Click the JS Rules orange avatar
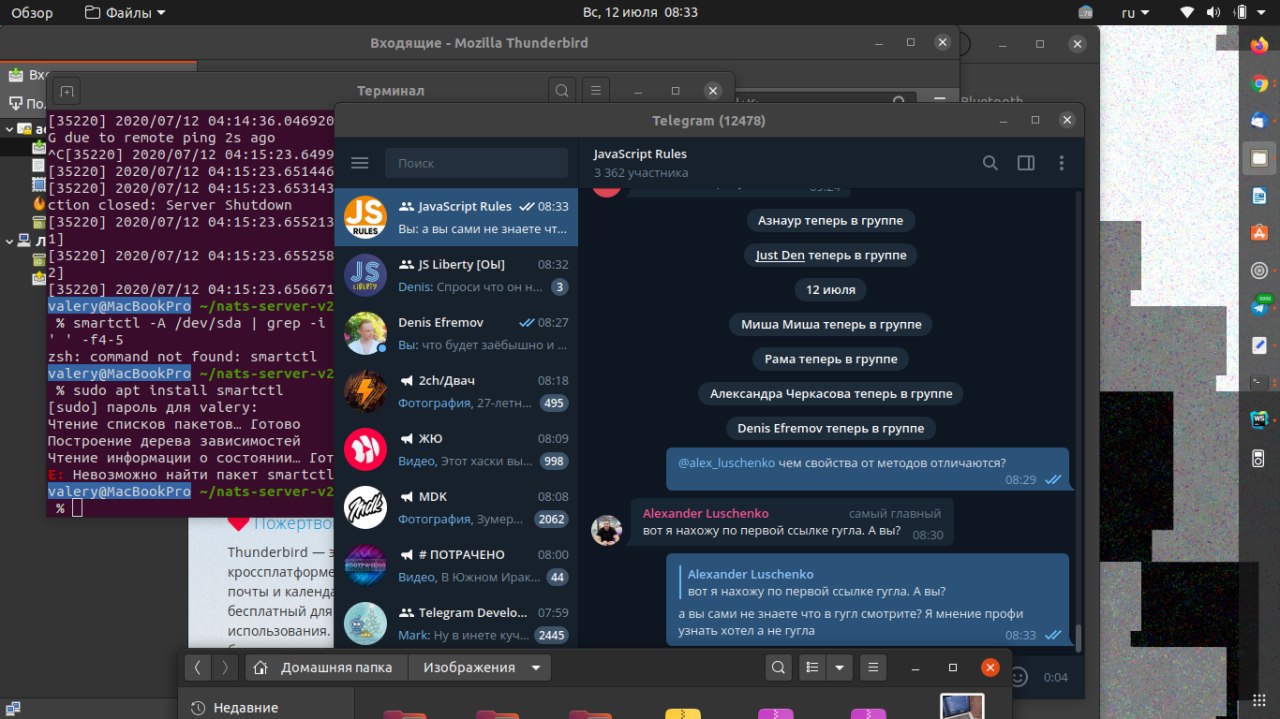Screen dimensions: 1280x719 pyautogui.click(x=365, y=217)
